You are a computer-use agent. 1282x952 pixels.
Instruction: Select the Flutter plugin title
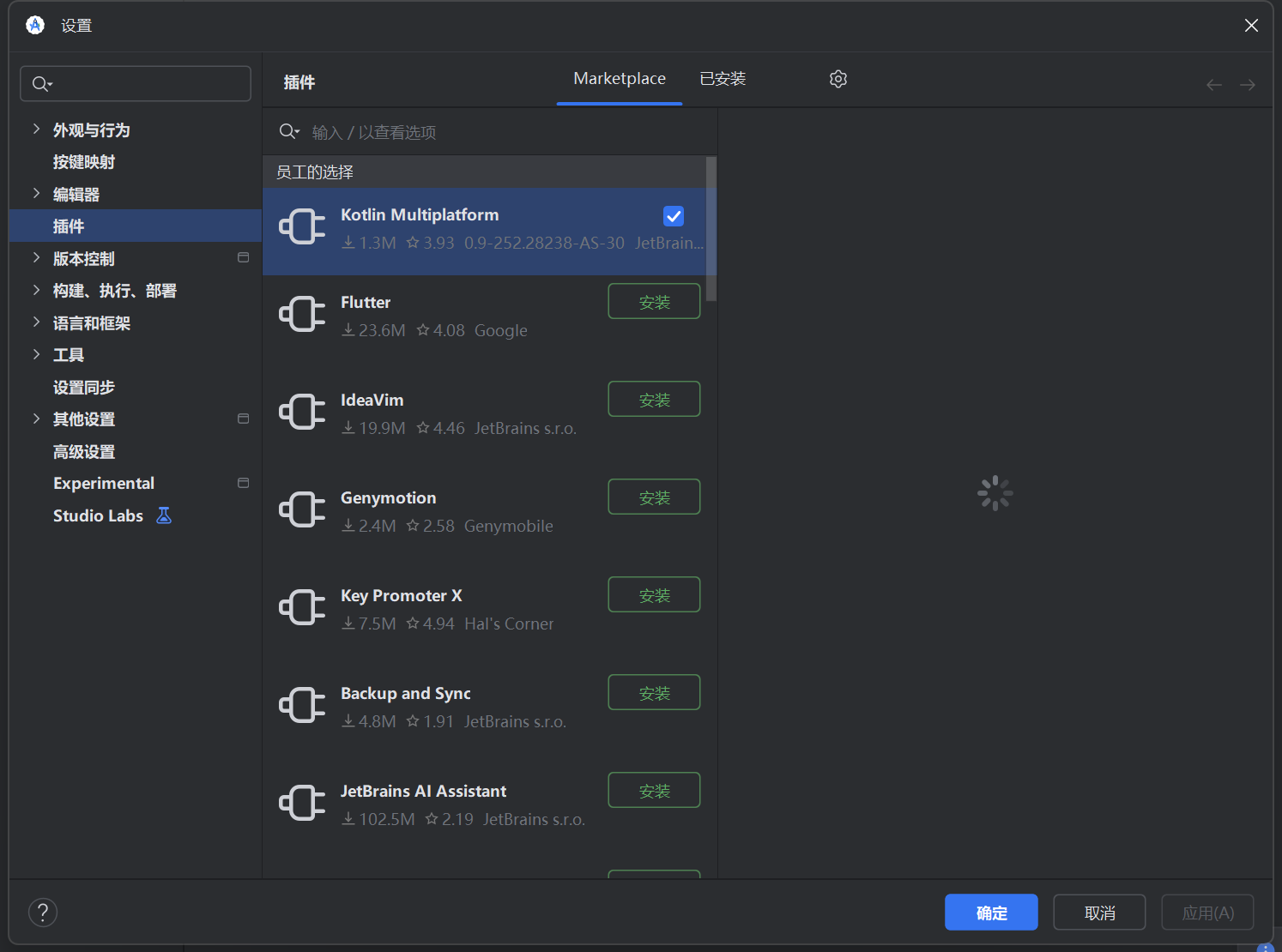(x=366, y=302)
